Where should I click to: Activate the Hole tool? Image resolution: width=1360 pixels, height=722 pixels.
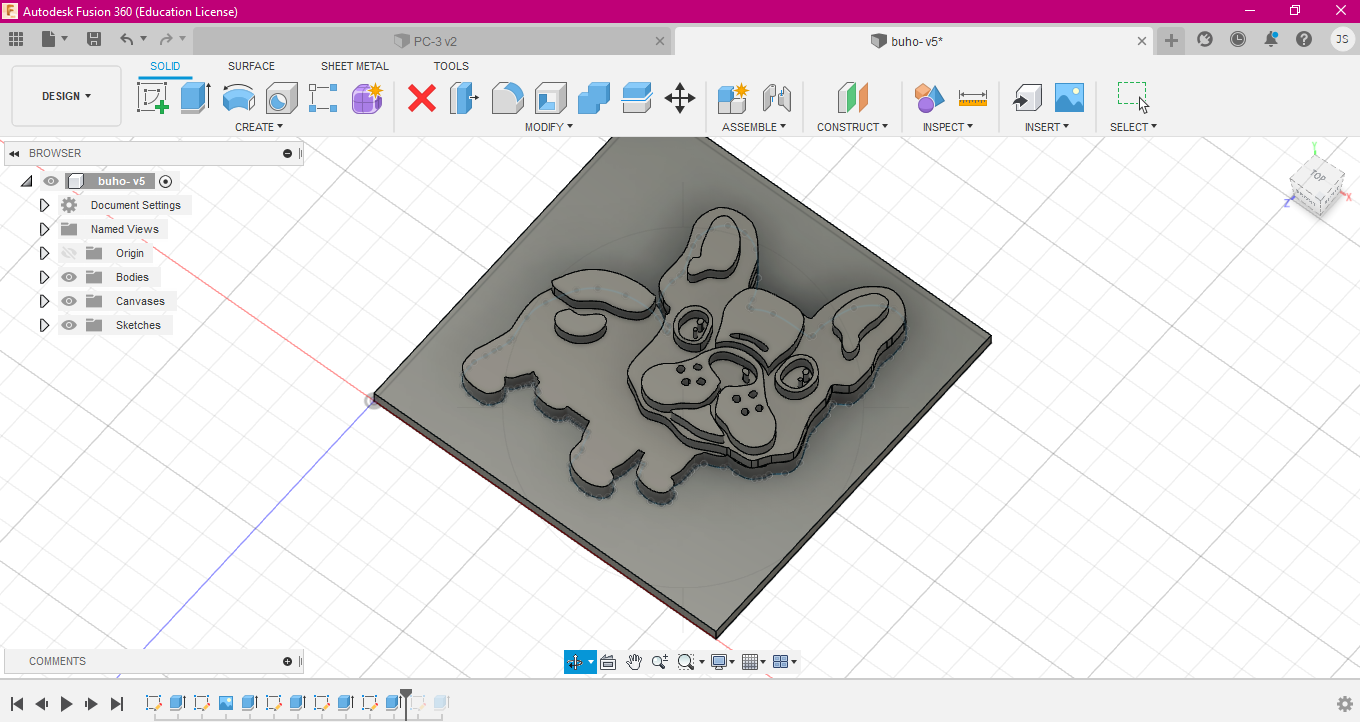click(x=281, y=98)
